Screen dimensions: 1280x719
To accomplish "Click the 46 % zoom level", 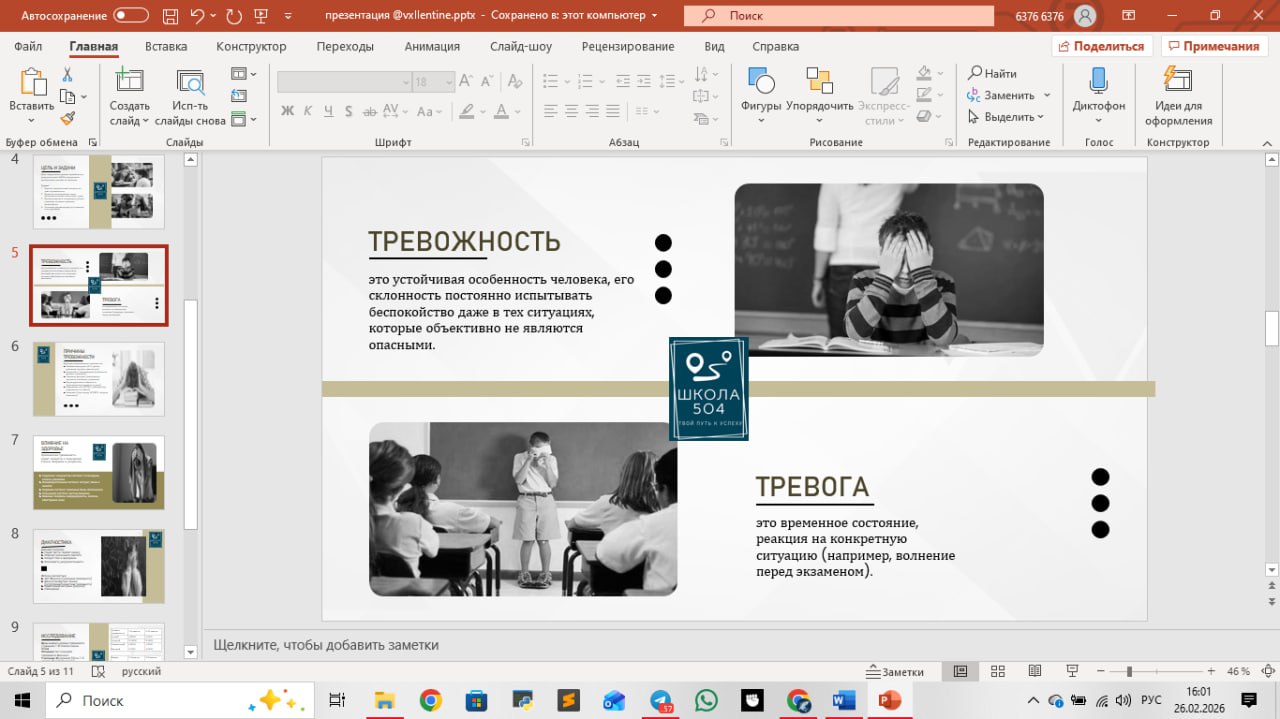I will 1238,671.
